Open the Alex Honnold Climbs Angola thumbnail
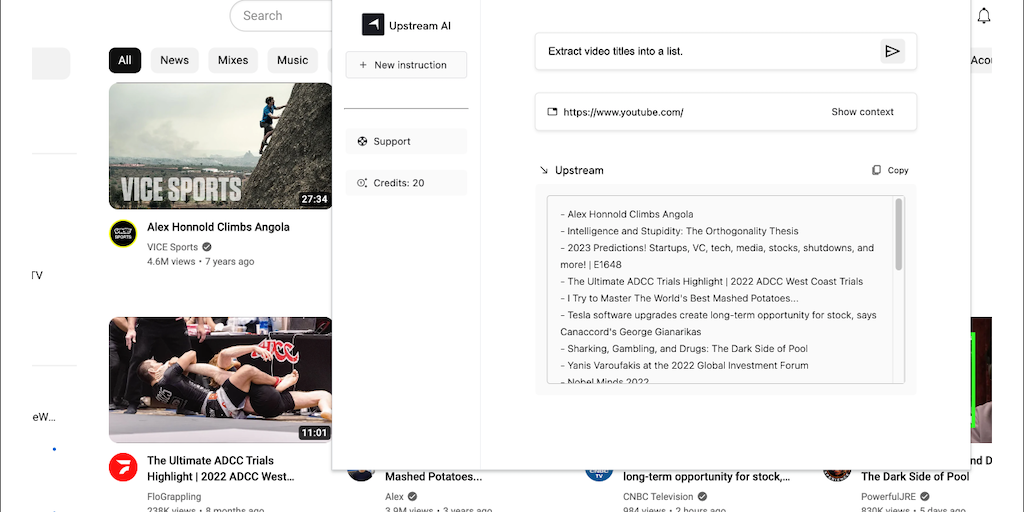This screenshot has width=1024, height=512. (220, 145)
